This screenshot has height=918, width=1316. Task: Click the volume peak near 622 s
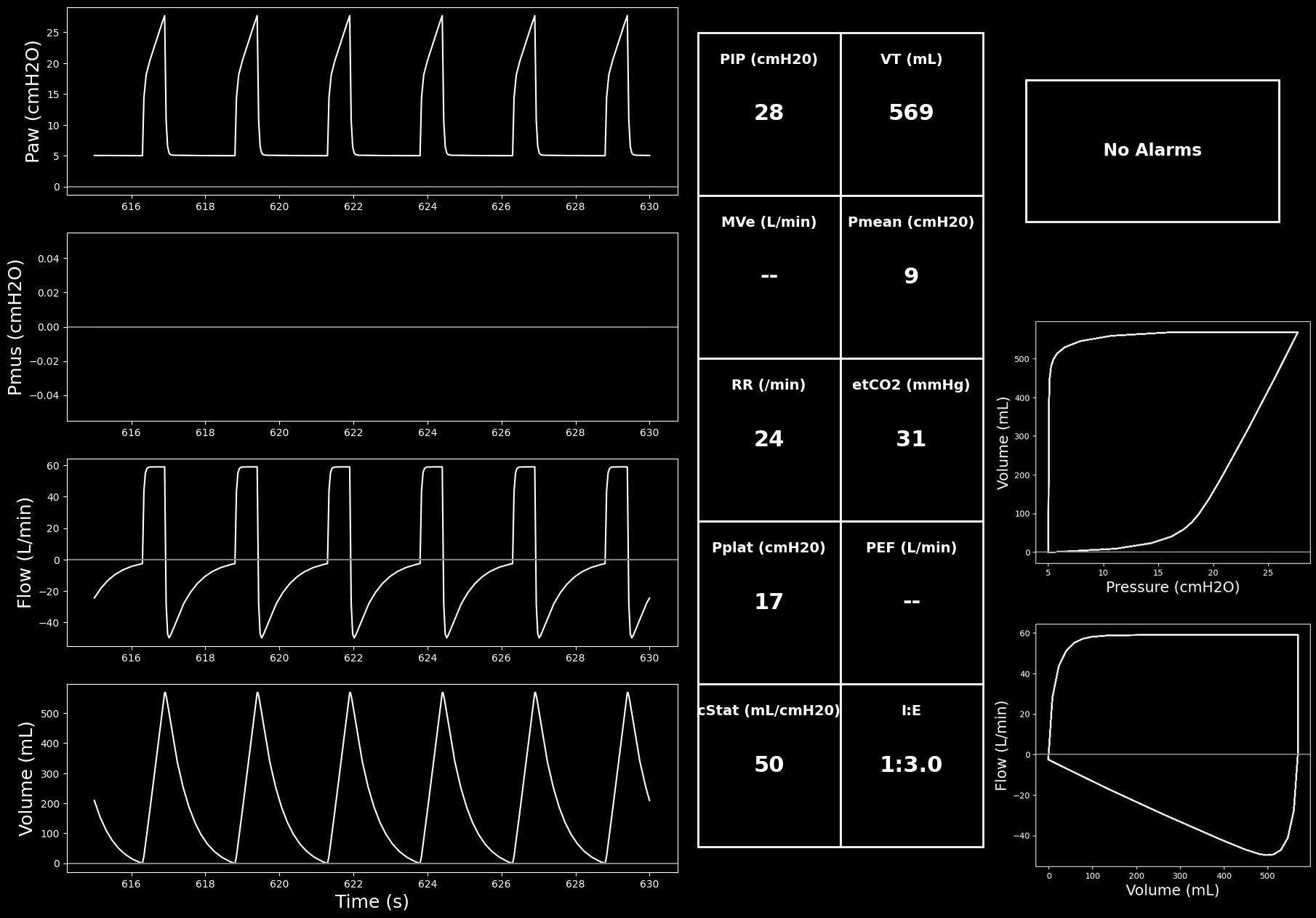pyautogui.click(x=350, y=693)
